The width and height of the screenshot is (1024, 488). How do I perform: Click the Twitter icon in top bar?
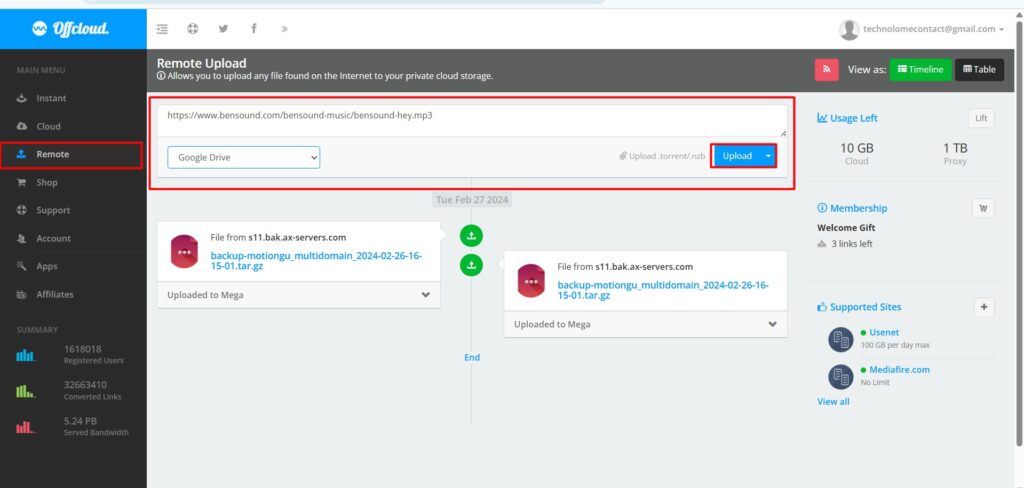[x=223, y=29]
